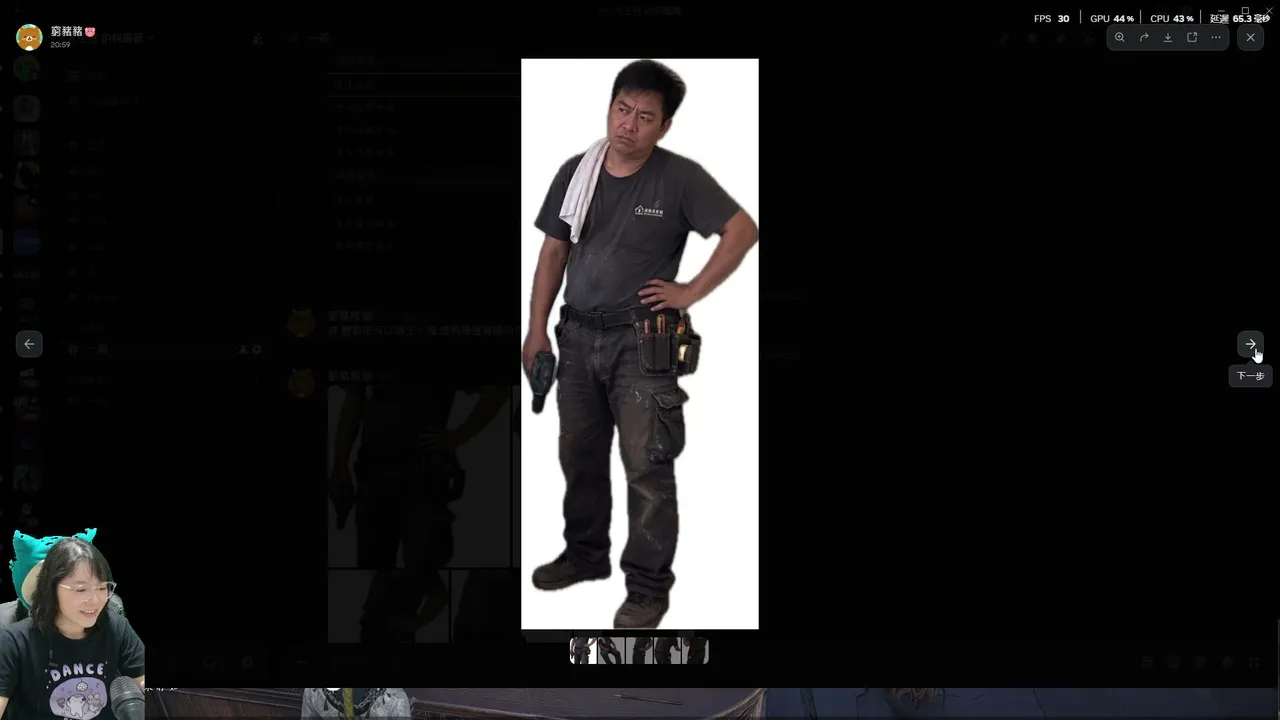Viewport: 1280px width, 720px height.
Task: Open the three-dots more options menu
Action: coord(1216,37)
